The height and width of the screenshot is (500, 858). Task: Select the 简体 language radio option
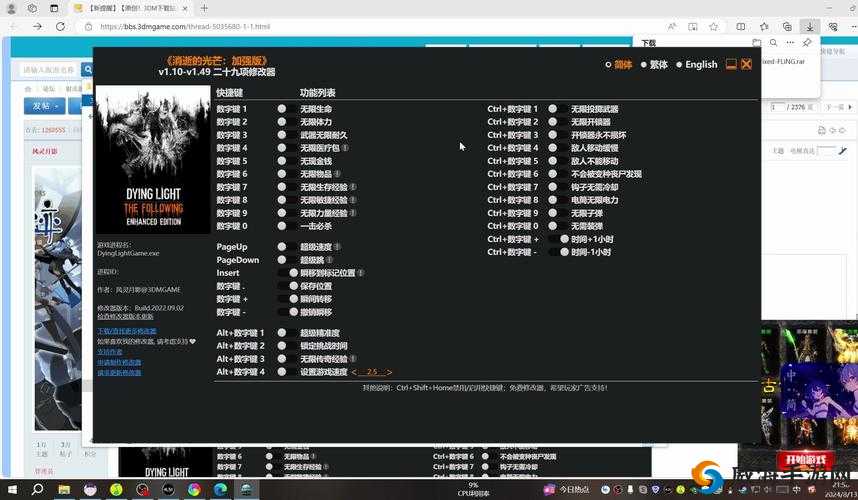click(x=618, y=65)
